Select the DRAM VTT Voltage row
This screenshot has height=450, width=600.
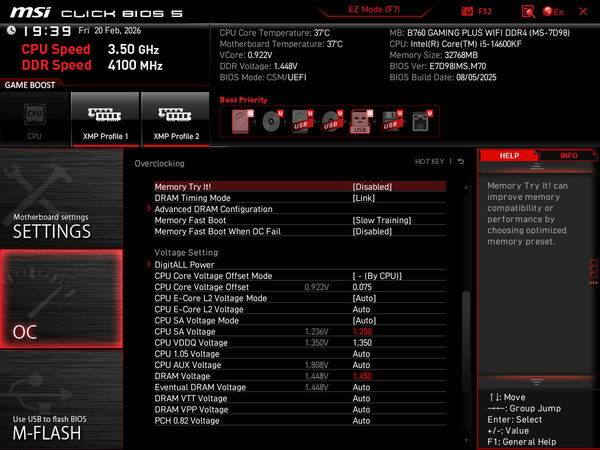coord(300,398)
